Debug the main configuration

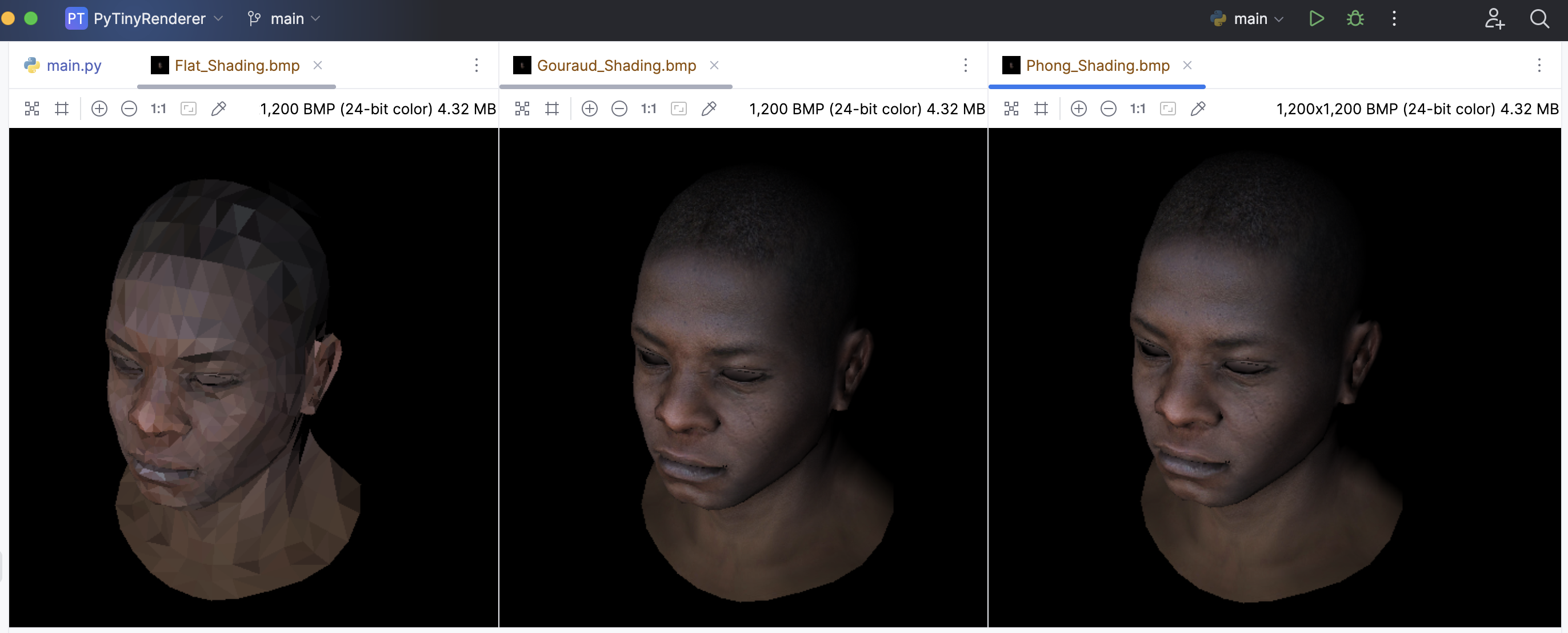coord(1355,19)
